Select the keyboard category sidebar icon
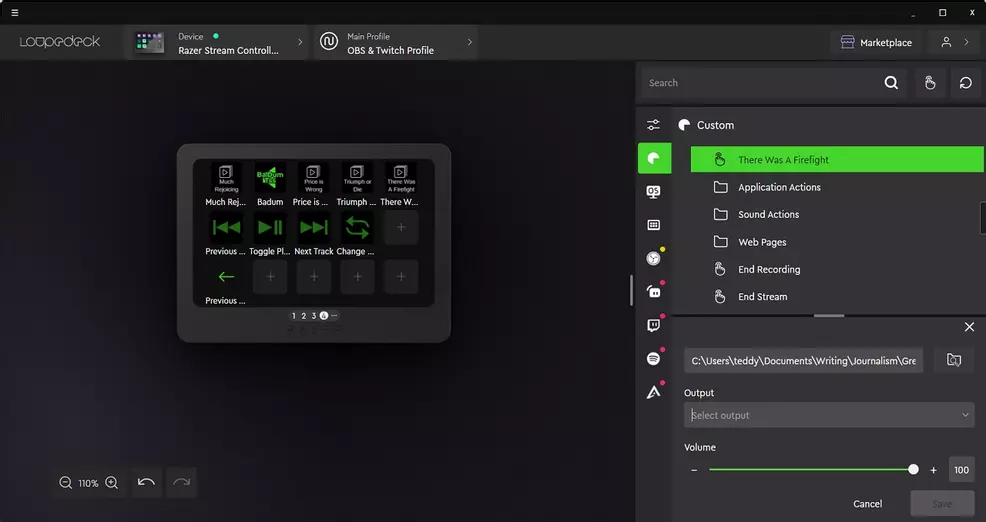The height and width of the screenshot is (522, 986). coord(654,225)
